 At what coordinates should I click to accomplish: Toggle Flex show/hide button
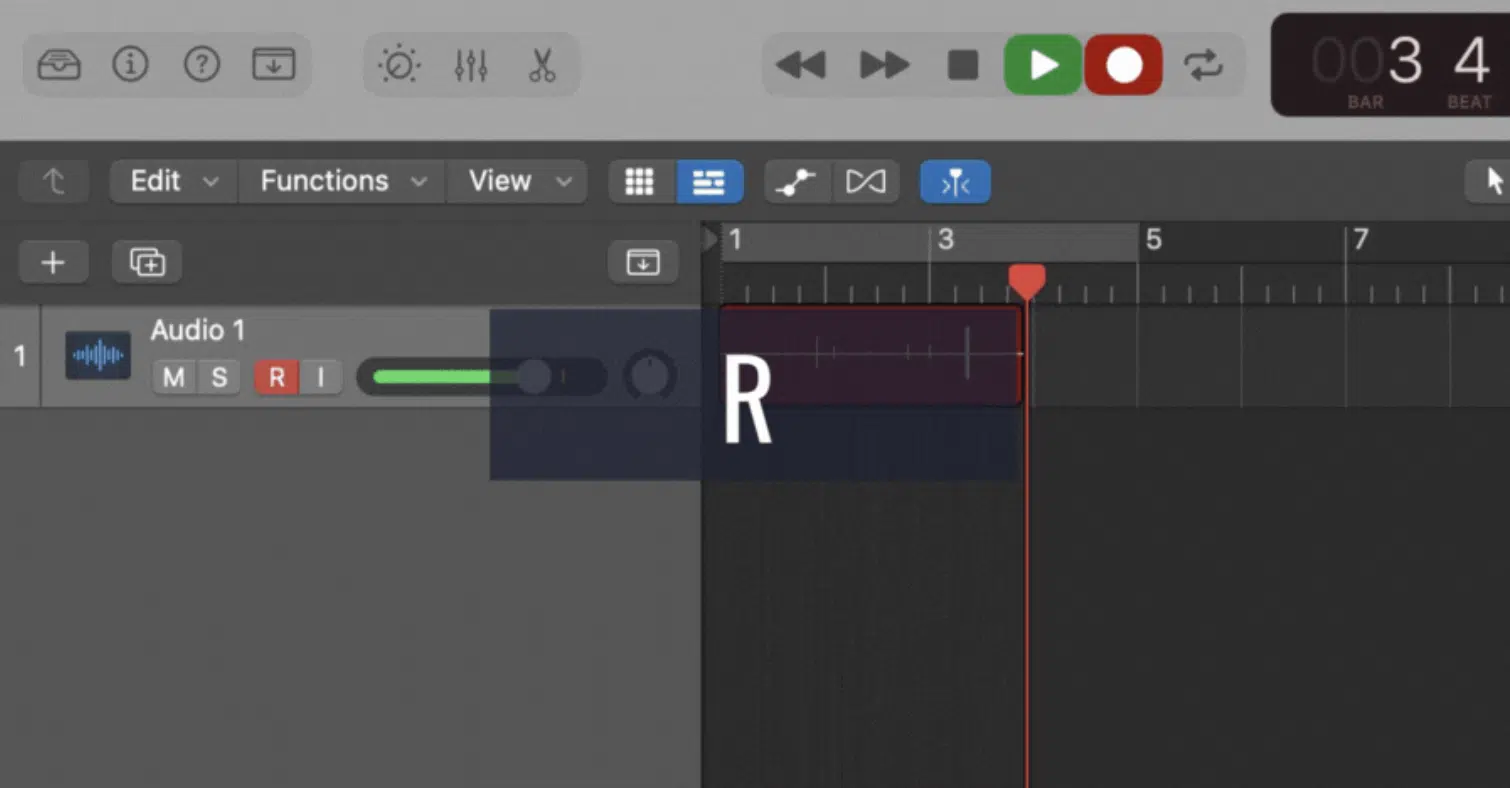click(865, 182)
